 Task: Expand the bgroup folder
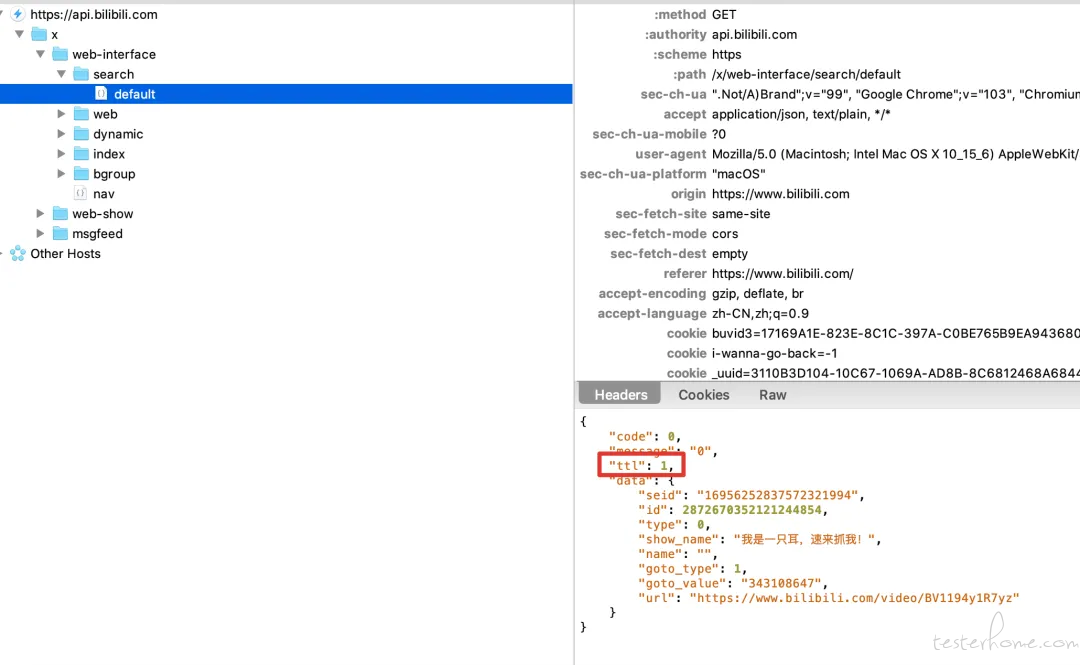point(61,174)
